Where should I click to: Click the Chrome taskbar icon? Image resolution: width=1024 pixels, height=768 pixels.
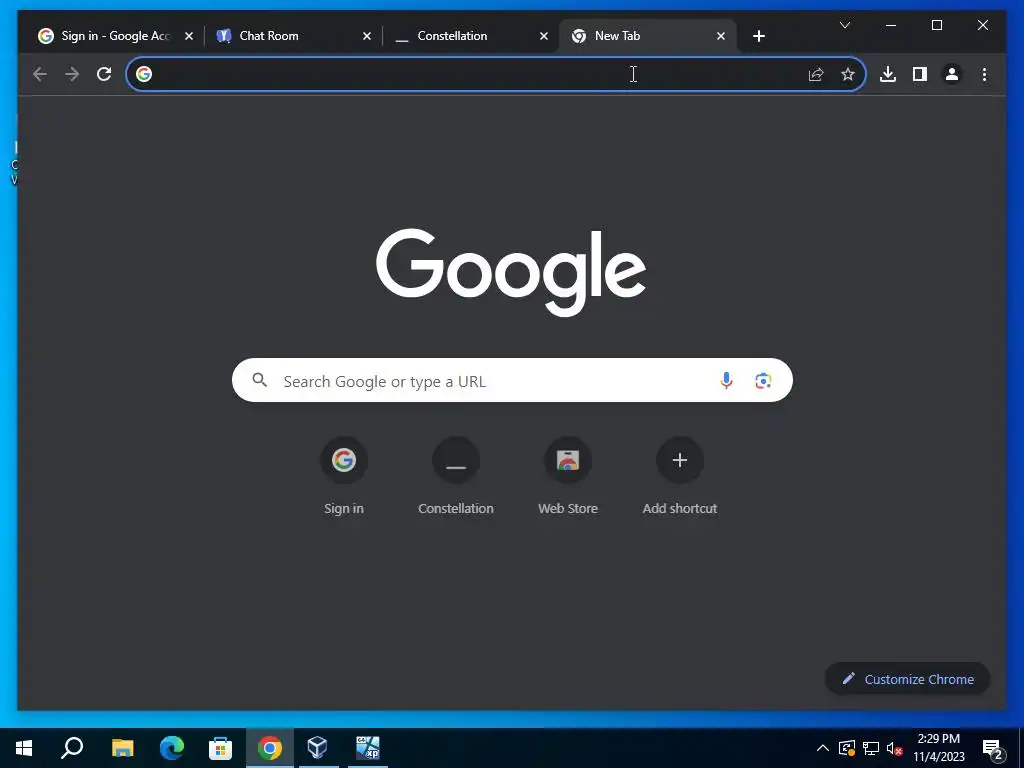[270, 748]
